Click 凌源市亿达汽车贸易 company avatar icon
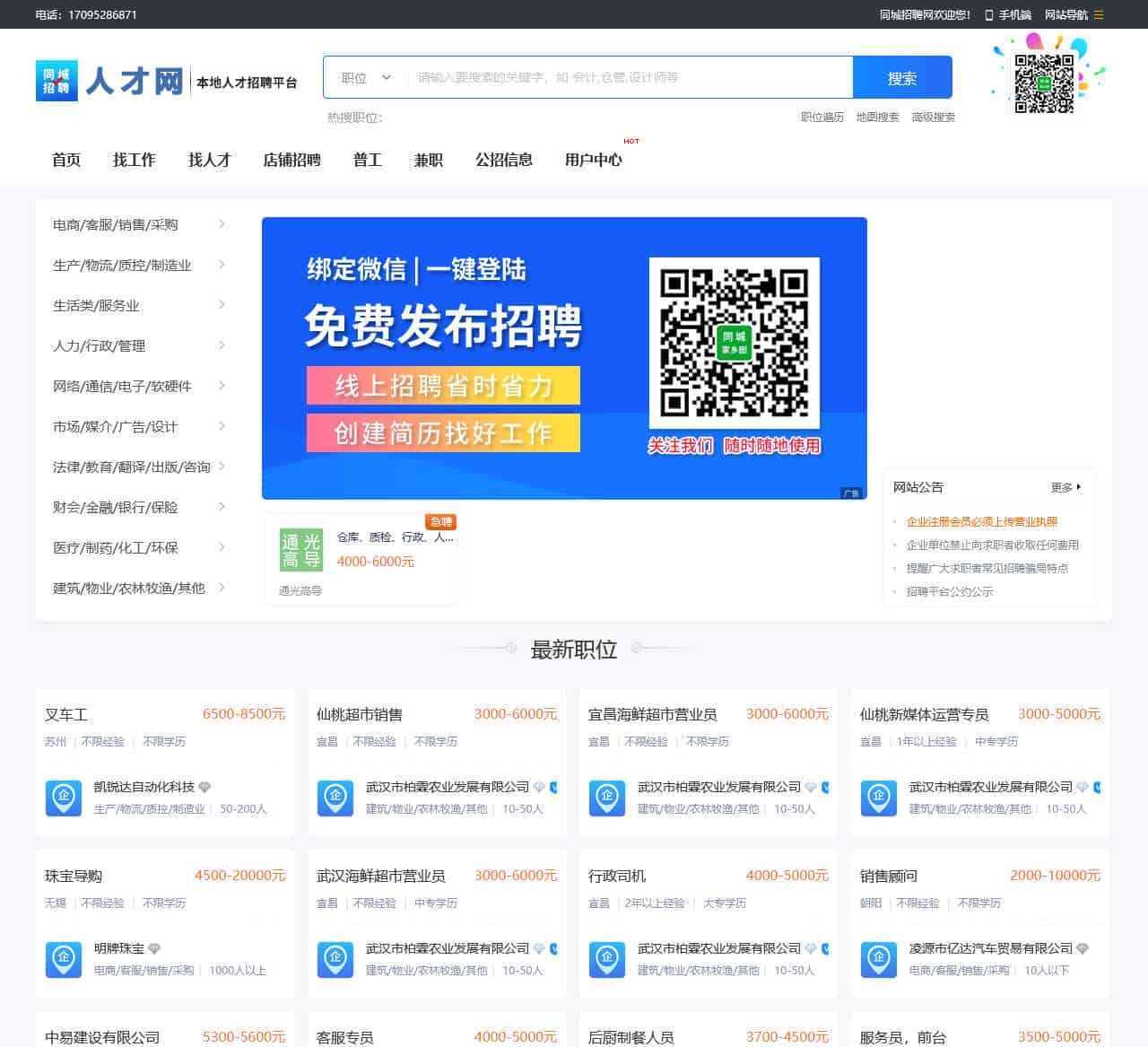 tap(878, 959)
